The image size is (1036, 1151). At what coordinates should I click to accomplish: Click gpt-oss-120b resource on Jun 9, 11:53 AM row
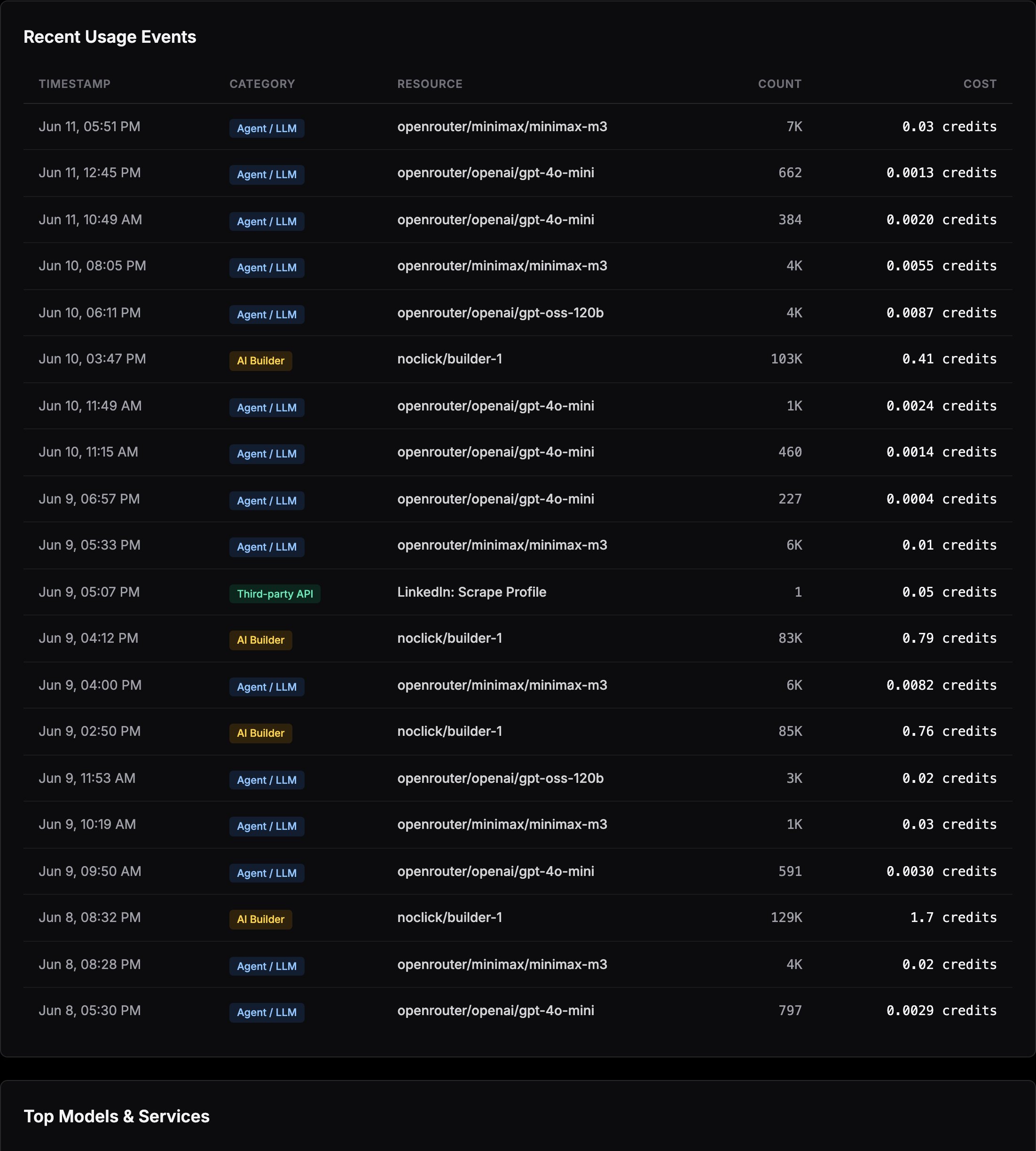pos(500,778)
